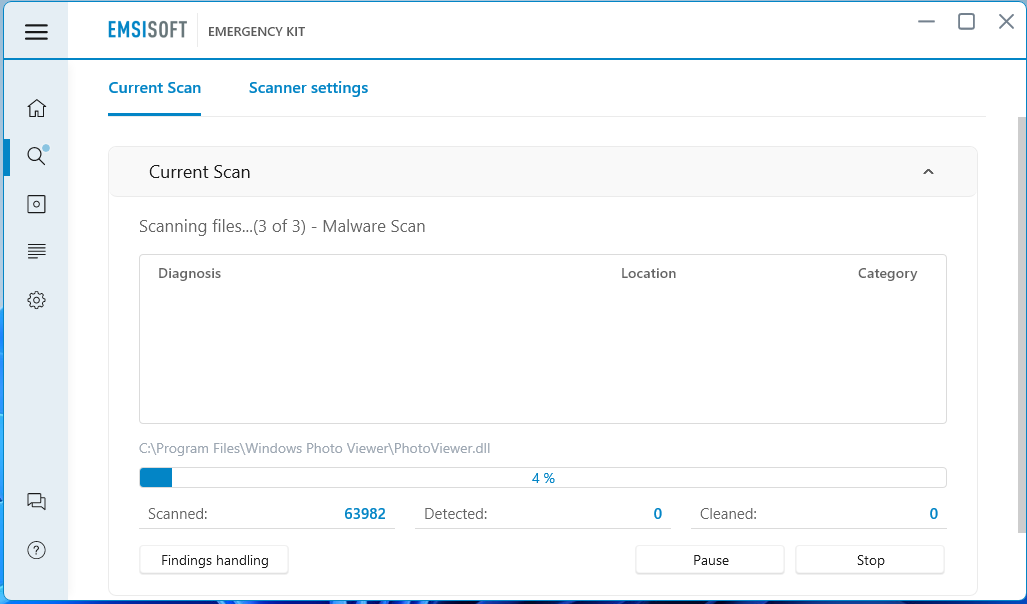
Task: Switch to the Scanner settings tab
Action: [x=308, y=88]
